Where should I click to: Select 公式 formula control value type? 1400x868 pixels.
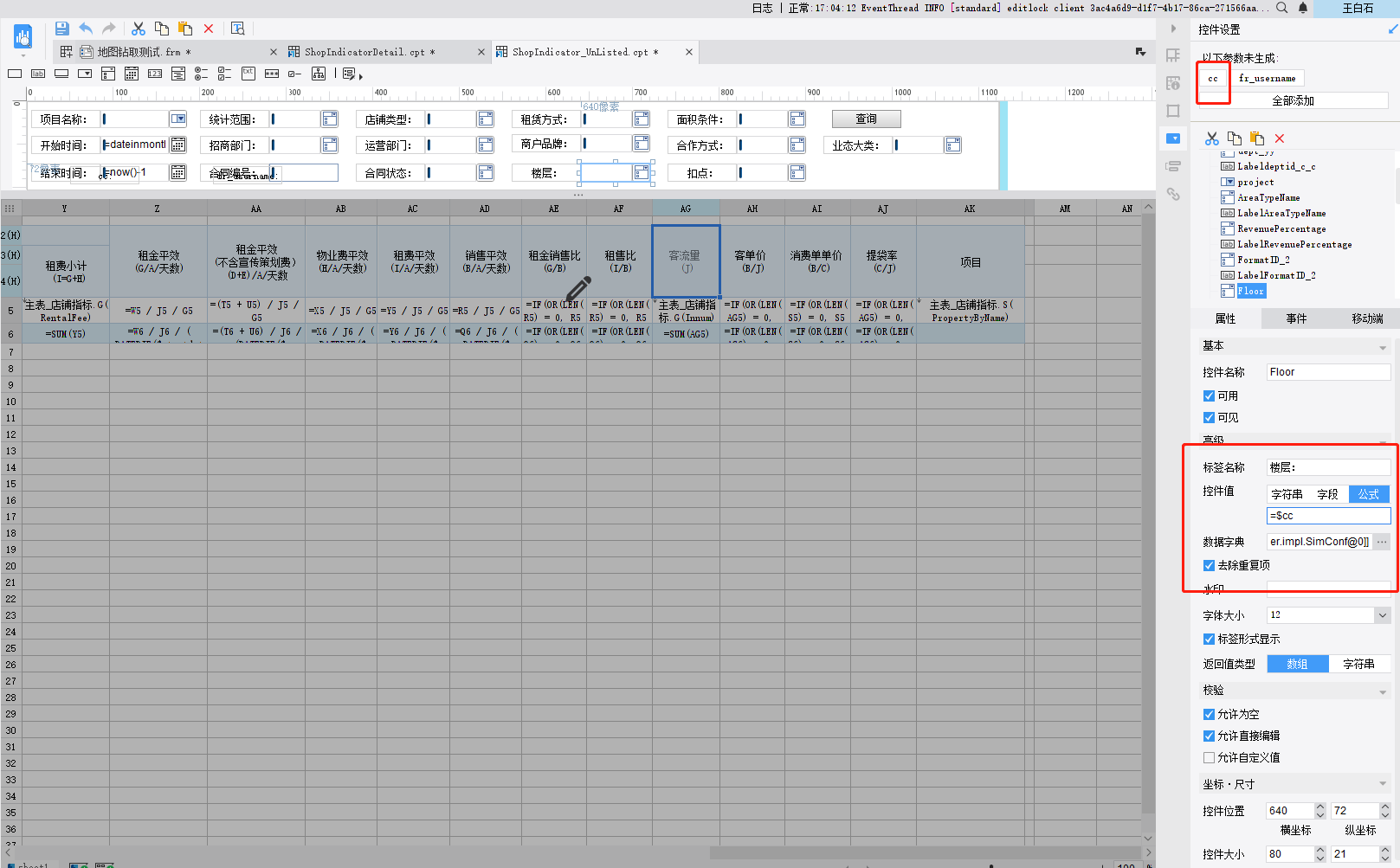(x=1369, y=494)
